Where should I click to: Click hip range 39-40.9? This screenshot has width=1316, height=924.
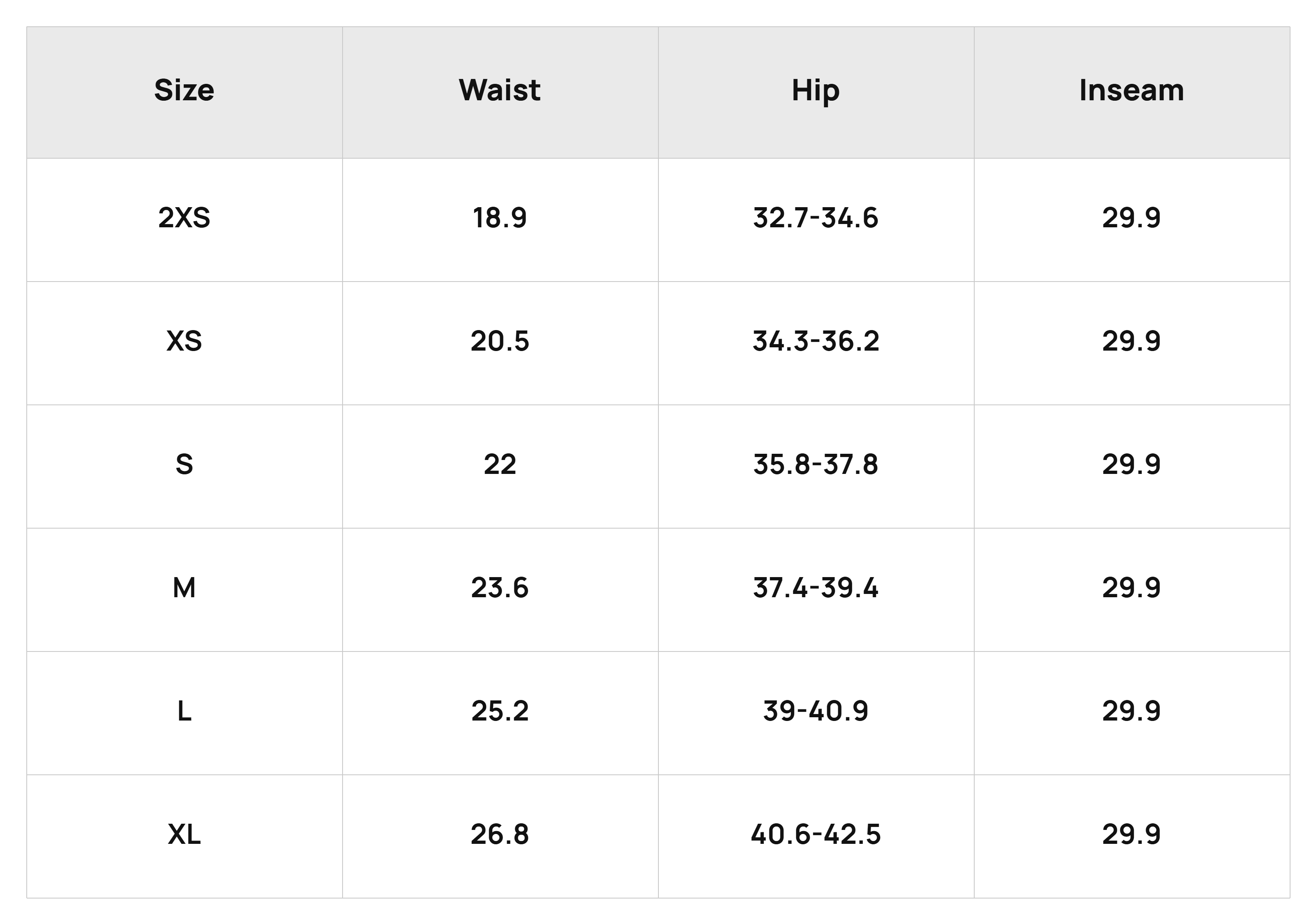click(x=816, y=711)
